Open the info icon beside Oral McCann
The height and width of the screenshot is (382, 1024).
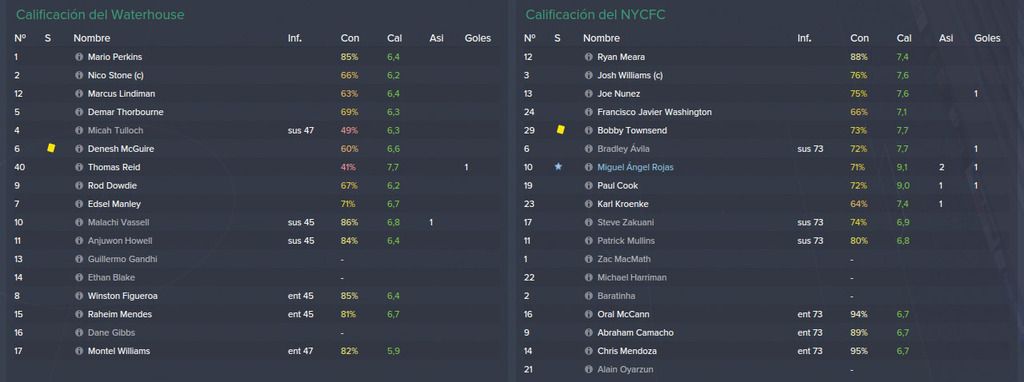tap(588, 315)
